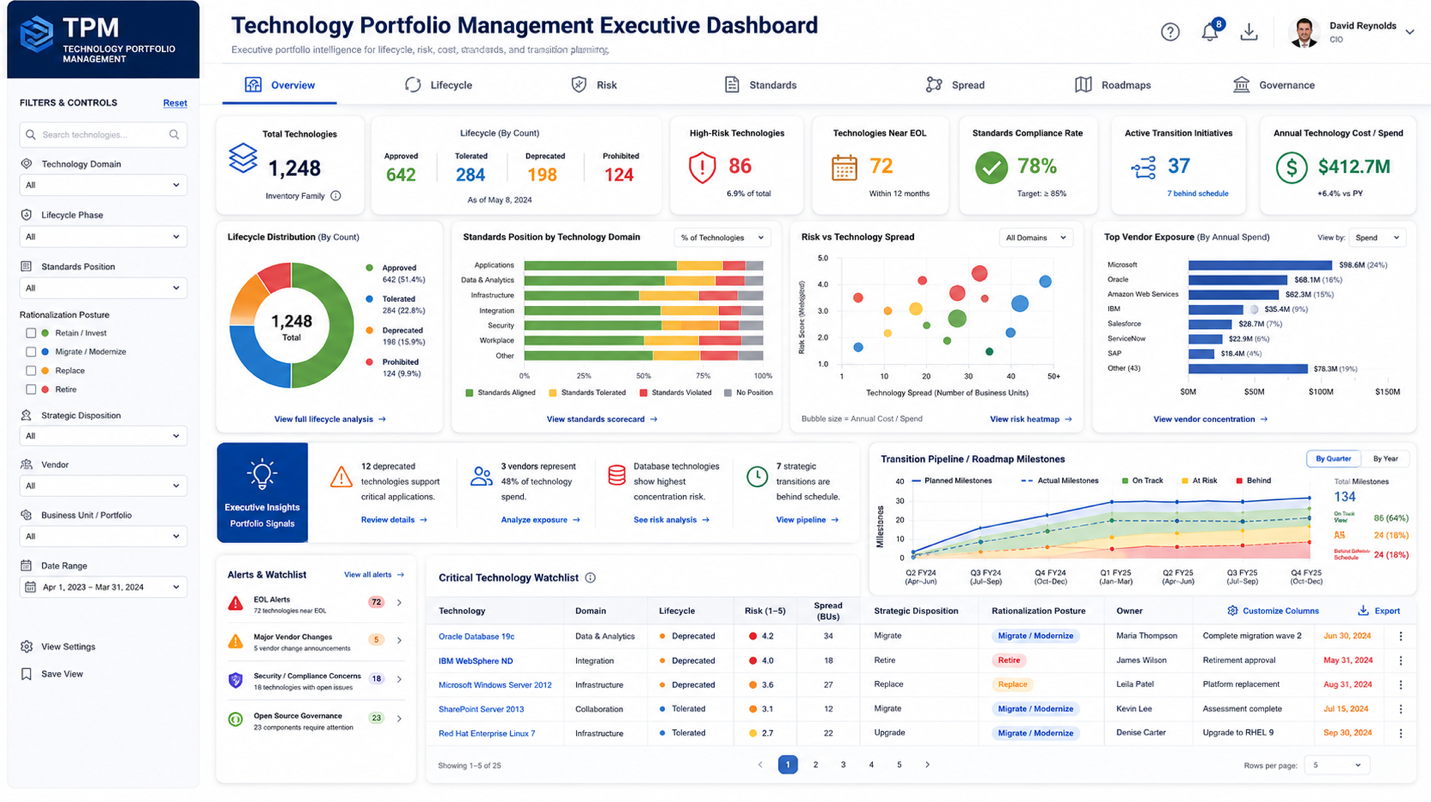Open the % of Technologies dropdown

[x=722, y=238]
